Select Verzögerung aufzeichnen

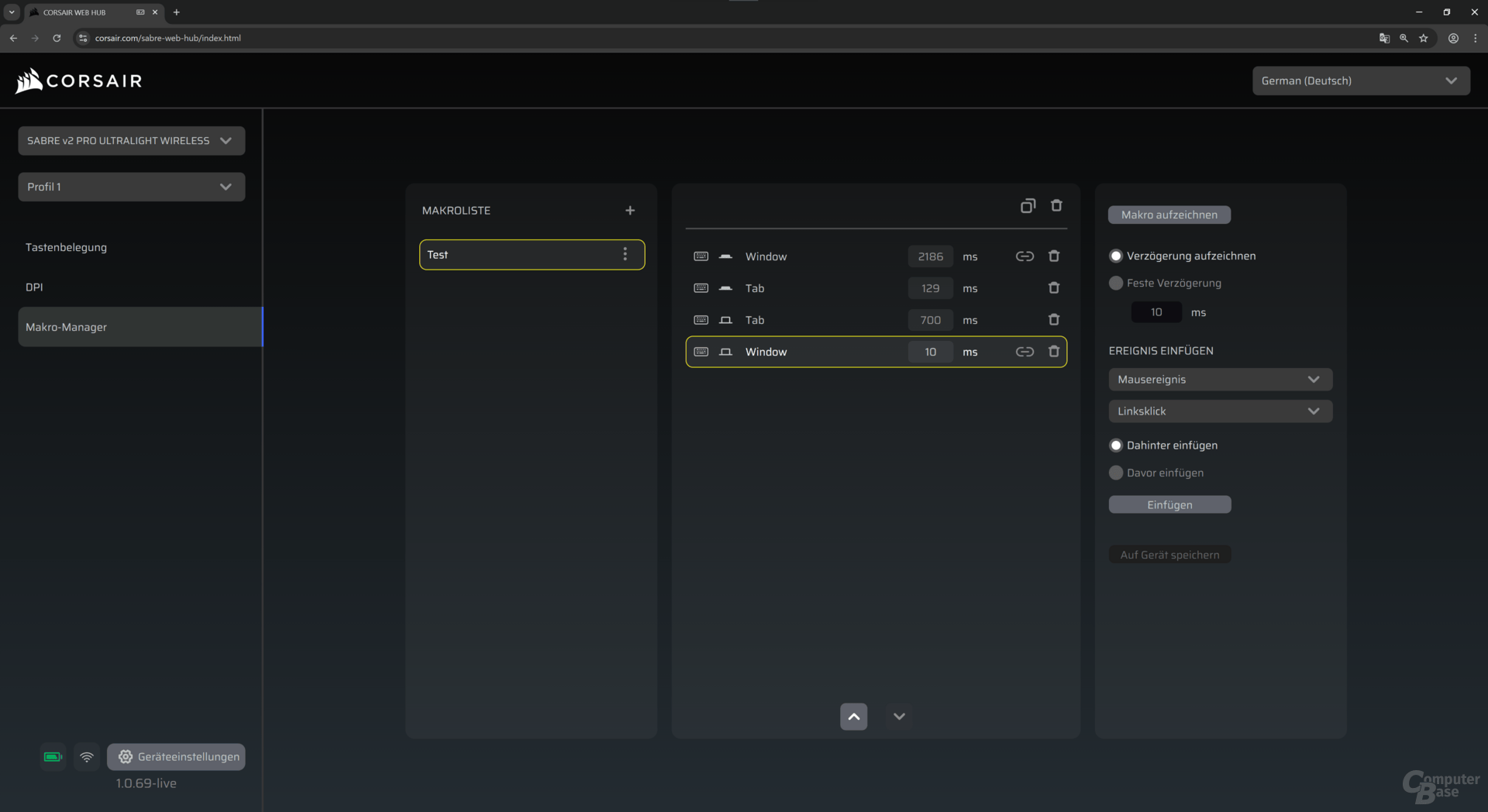coord(1116,255)
